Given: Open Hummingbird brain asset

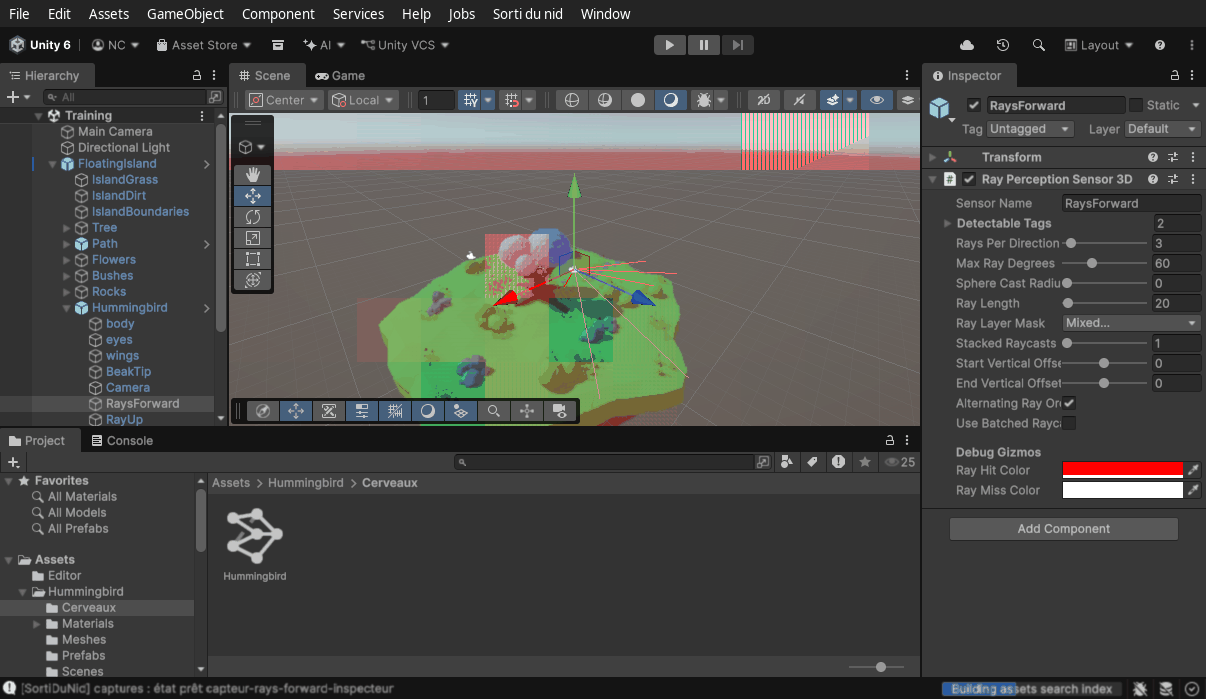Looking at the screenshot, I should [x=254, y=545].
